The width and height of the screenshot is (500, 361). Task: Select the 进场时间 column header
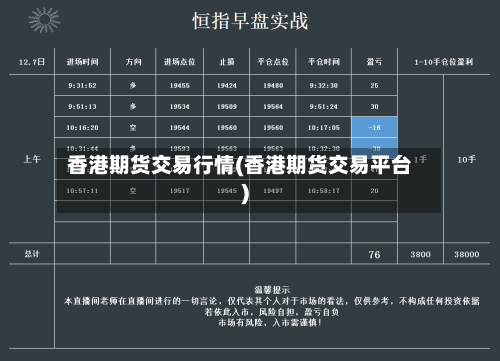(82, 62)
